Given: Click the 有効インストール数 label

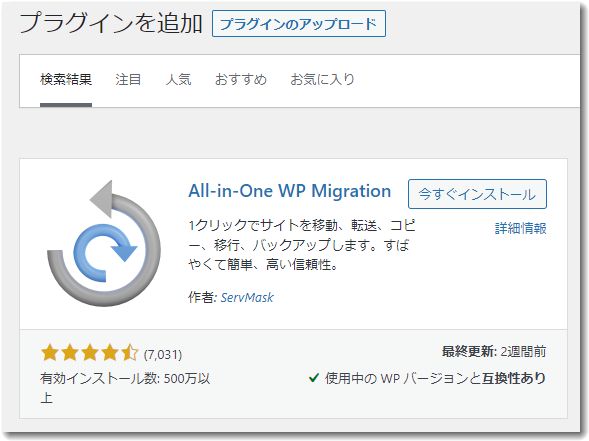Looking at the screenshot, I should pyautogui.click(x=100, y=378).
